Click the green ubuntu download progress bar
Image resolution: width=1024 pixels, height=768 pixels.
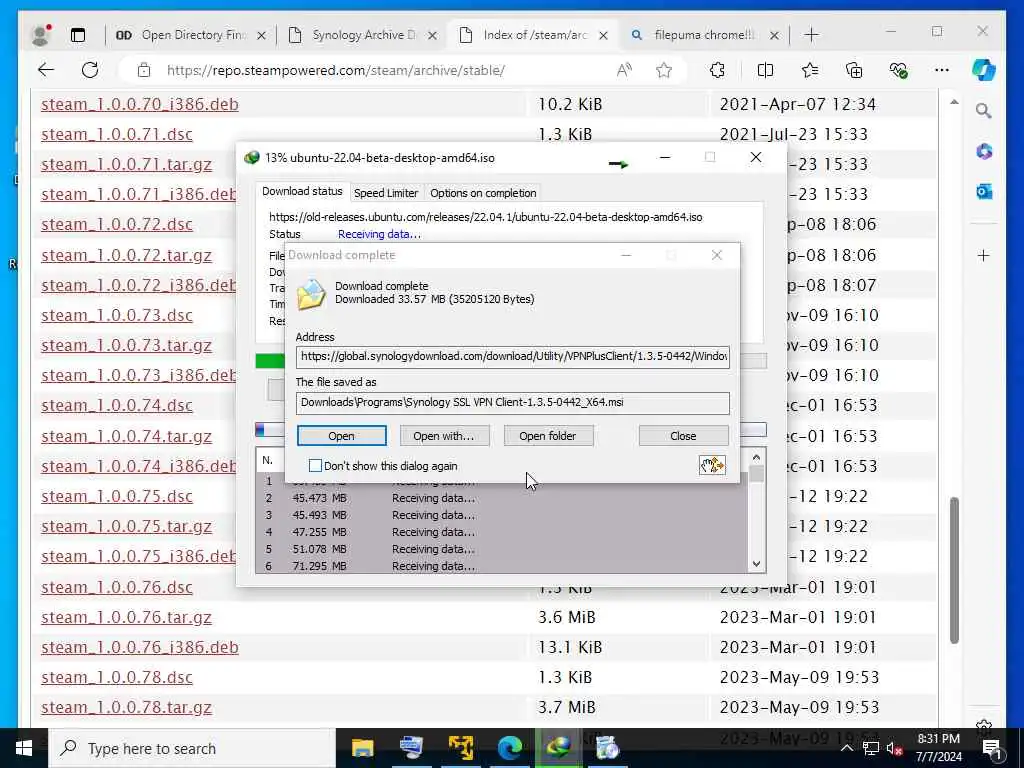click(x=270, y=361)
